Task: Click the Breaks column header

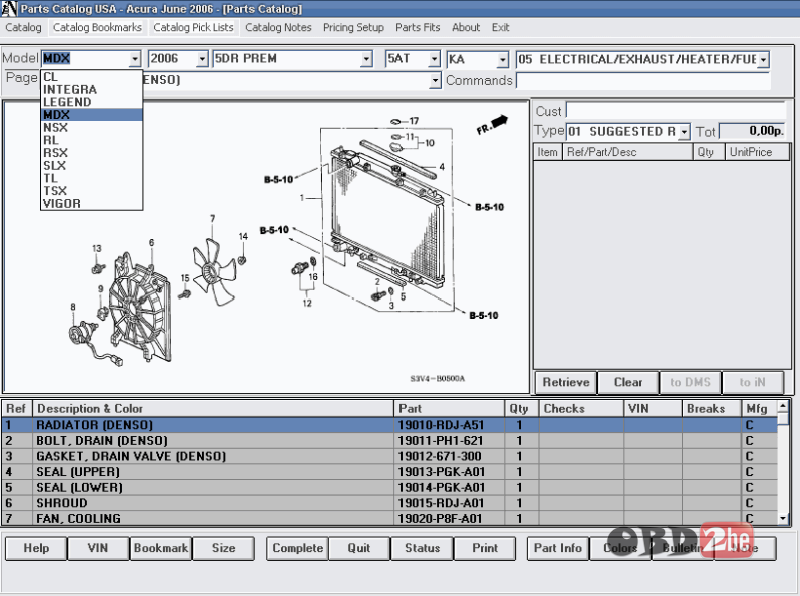Action: click(x=712, y=409)
